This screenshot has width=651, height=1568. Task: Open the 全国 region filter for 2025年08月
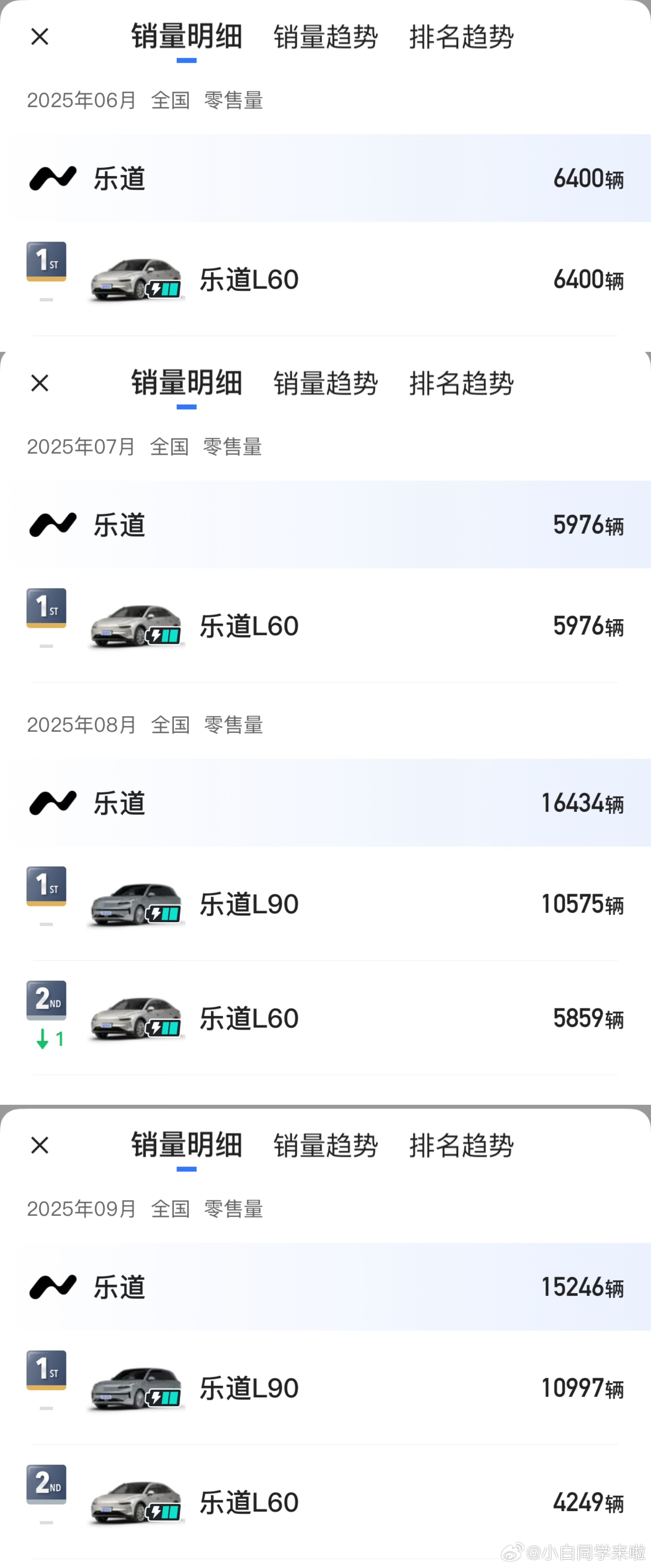[170, 725]
